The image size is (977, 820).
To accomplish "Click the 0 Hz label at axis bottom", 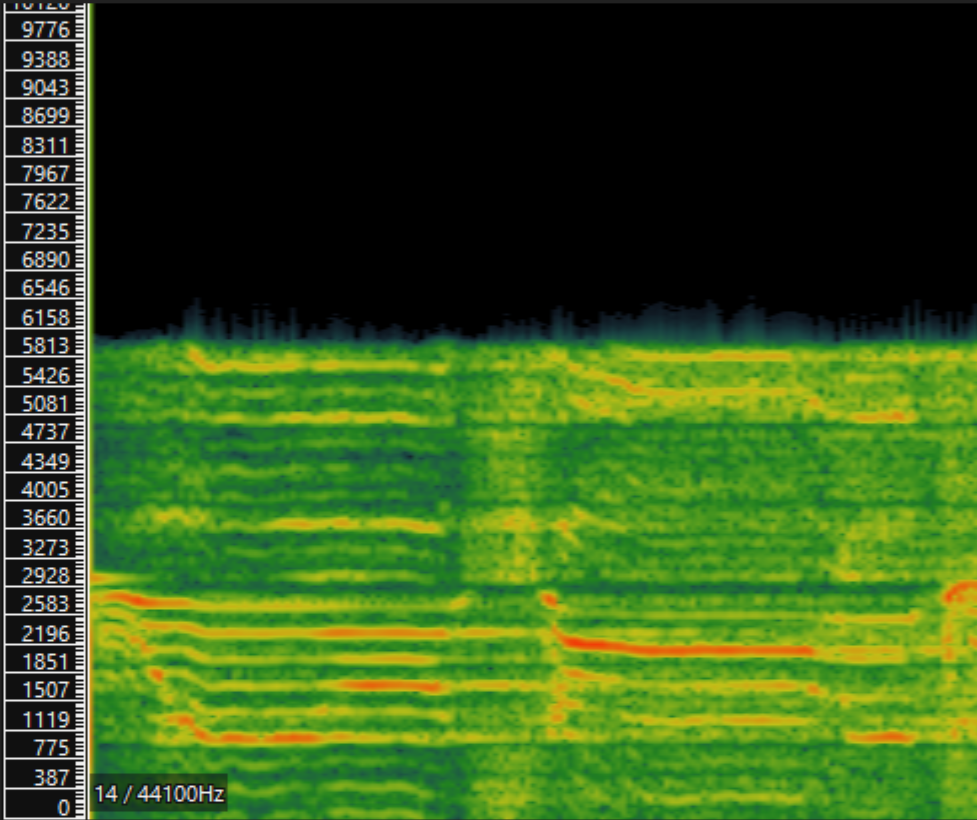I will click(x=63, y=806).
